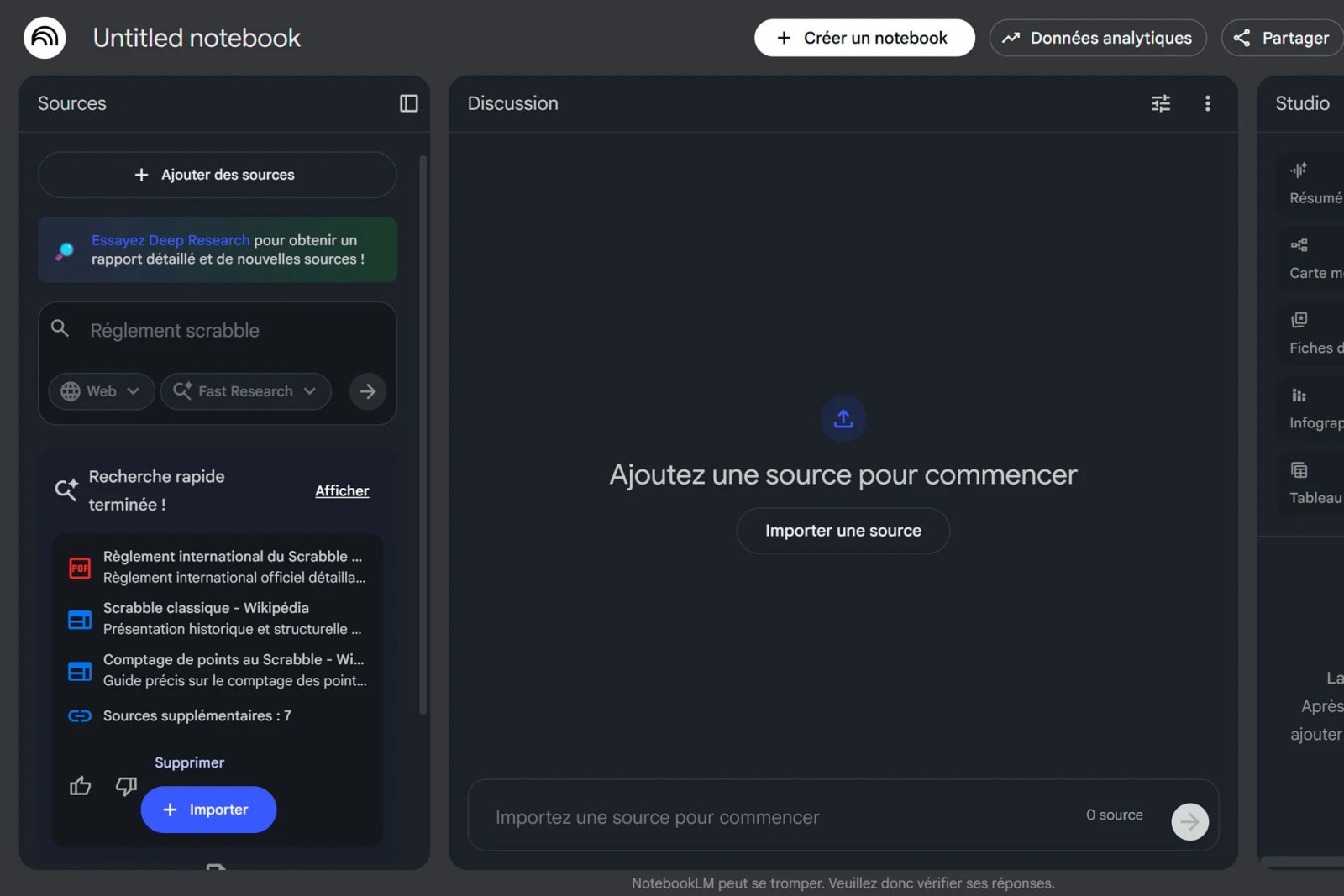Click the NotebookLM logo icon

click(45, 38)
